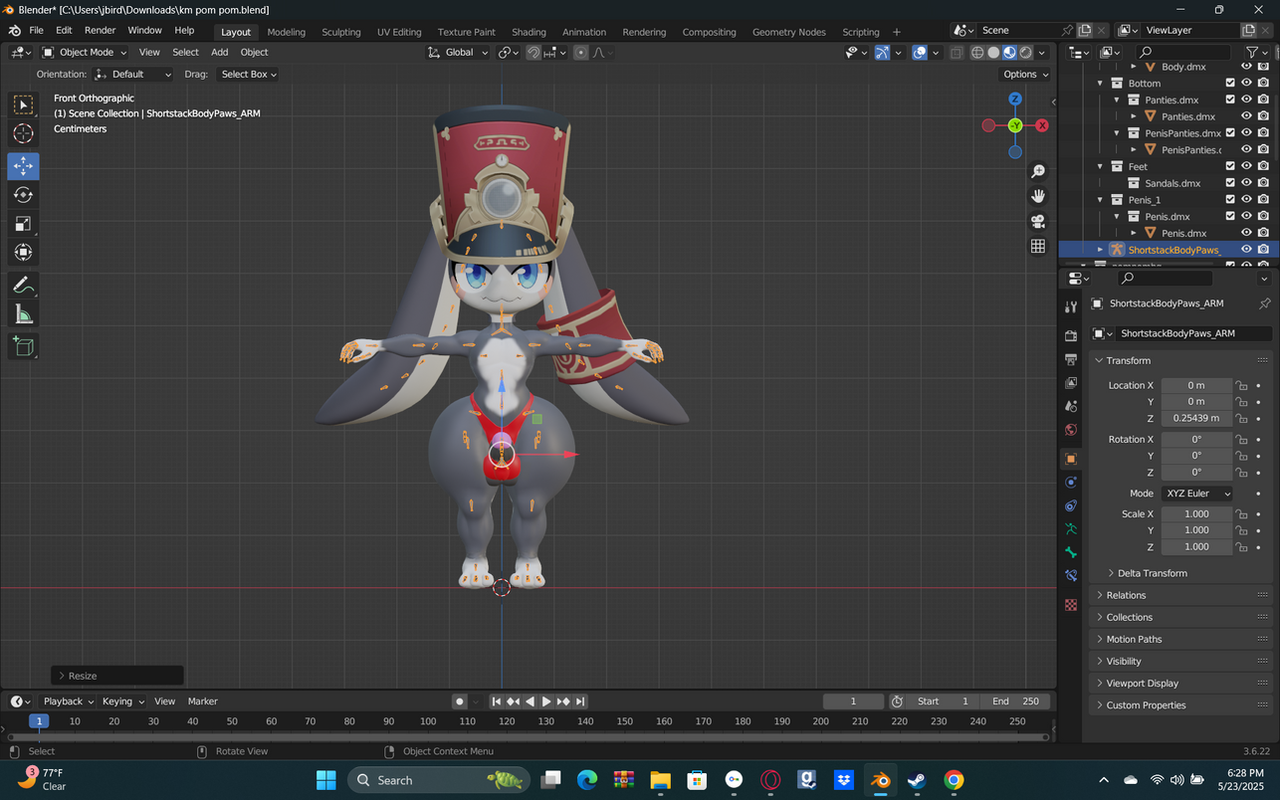The image size is (1280, 800).
Task: Open File Explorer from the taskbar
Action: tap(660, 780)
